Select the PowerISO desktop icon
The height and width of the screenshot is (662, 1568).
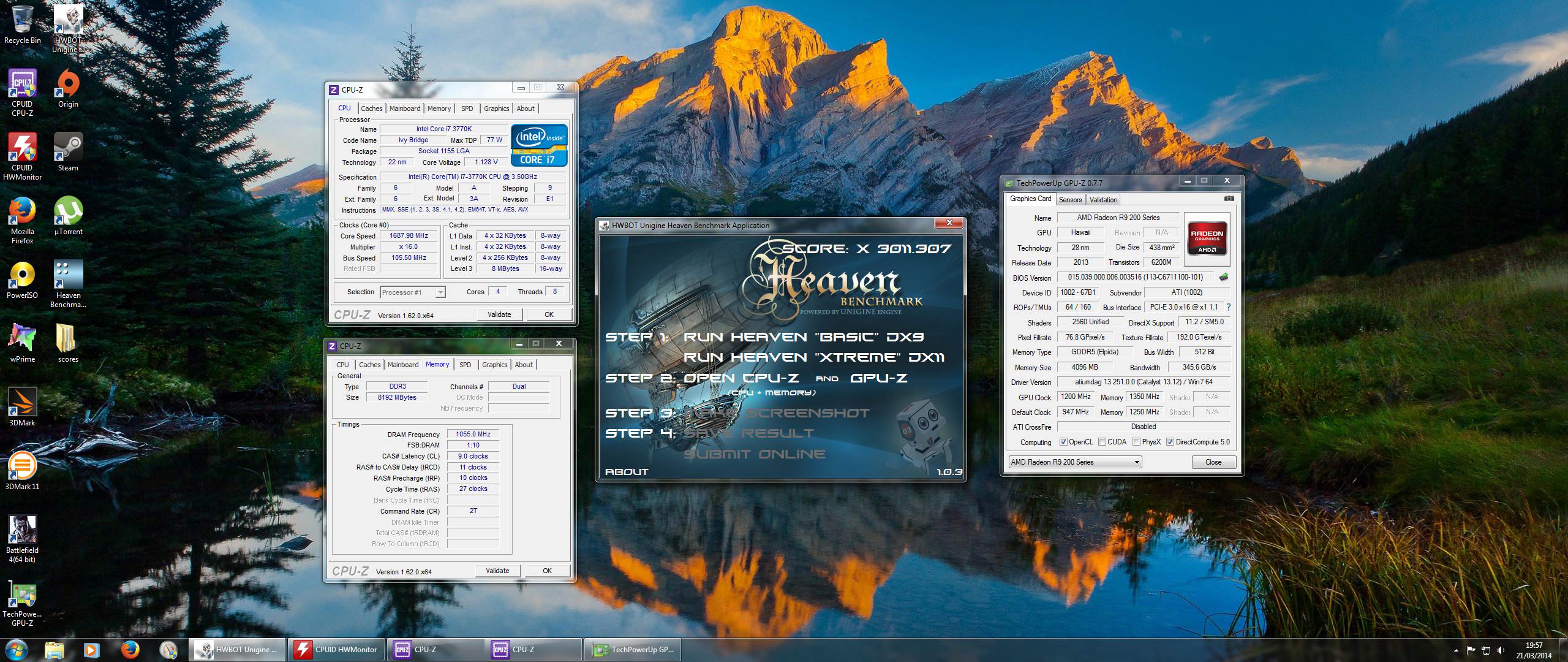pos(22,280)
